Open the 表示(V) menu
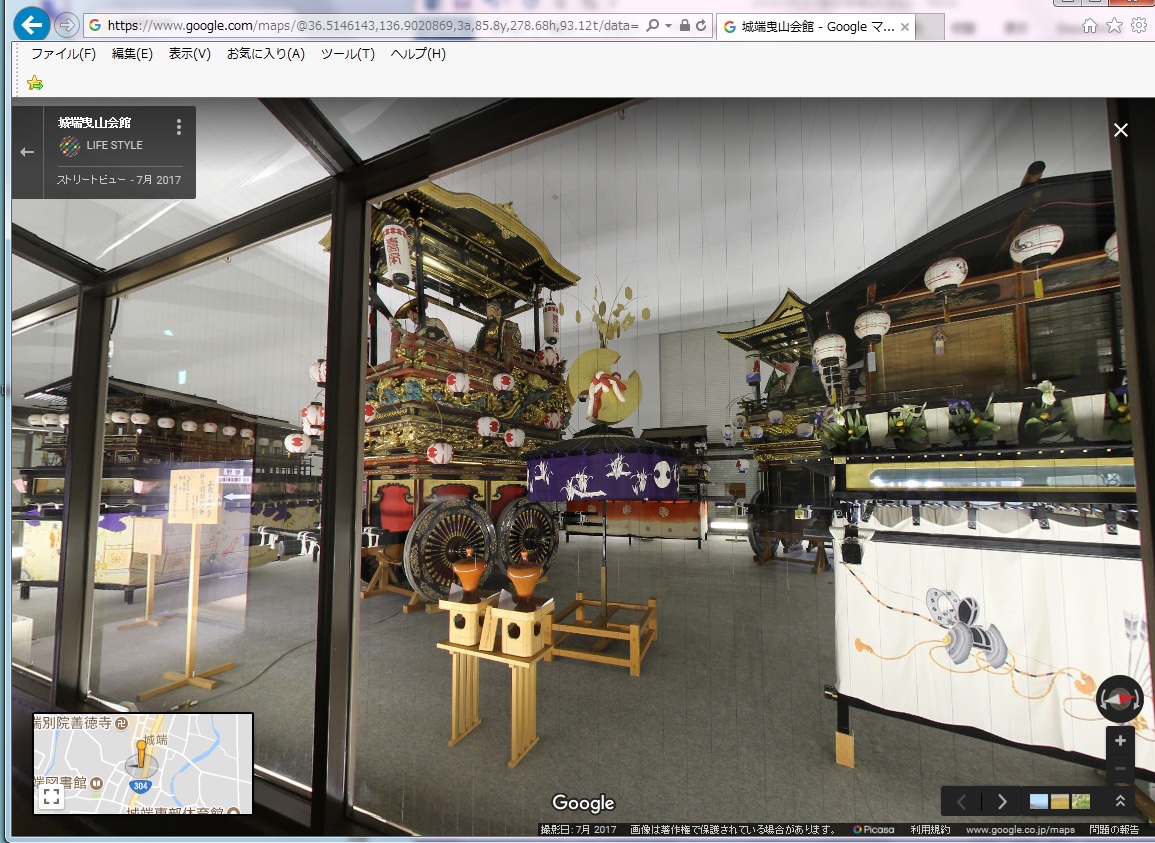Viewport: 1155px width, 843px height. [x=189, y=54]
